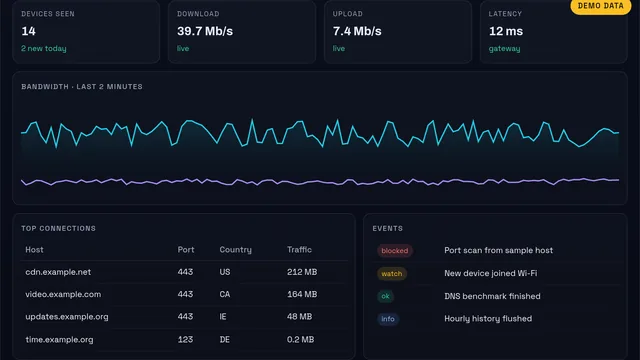Image resolution: width=640 pixels, height=360 pixels.
Task: Click the 'live' label under Upload
Action: click(x=339, y=48)
